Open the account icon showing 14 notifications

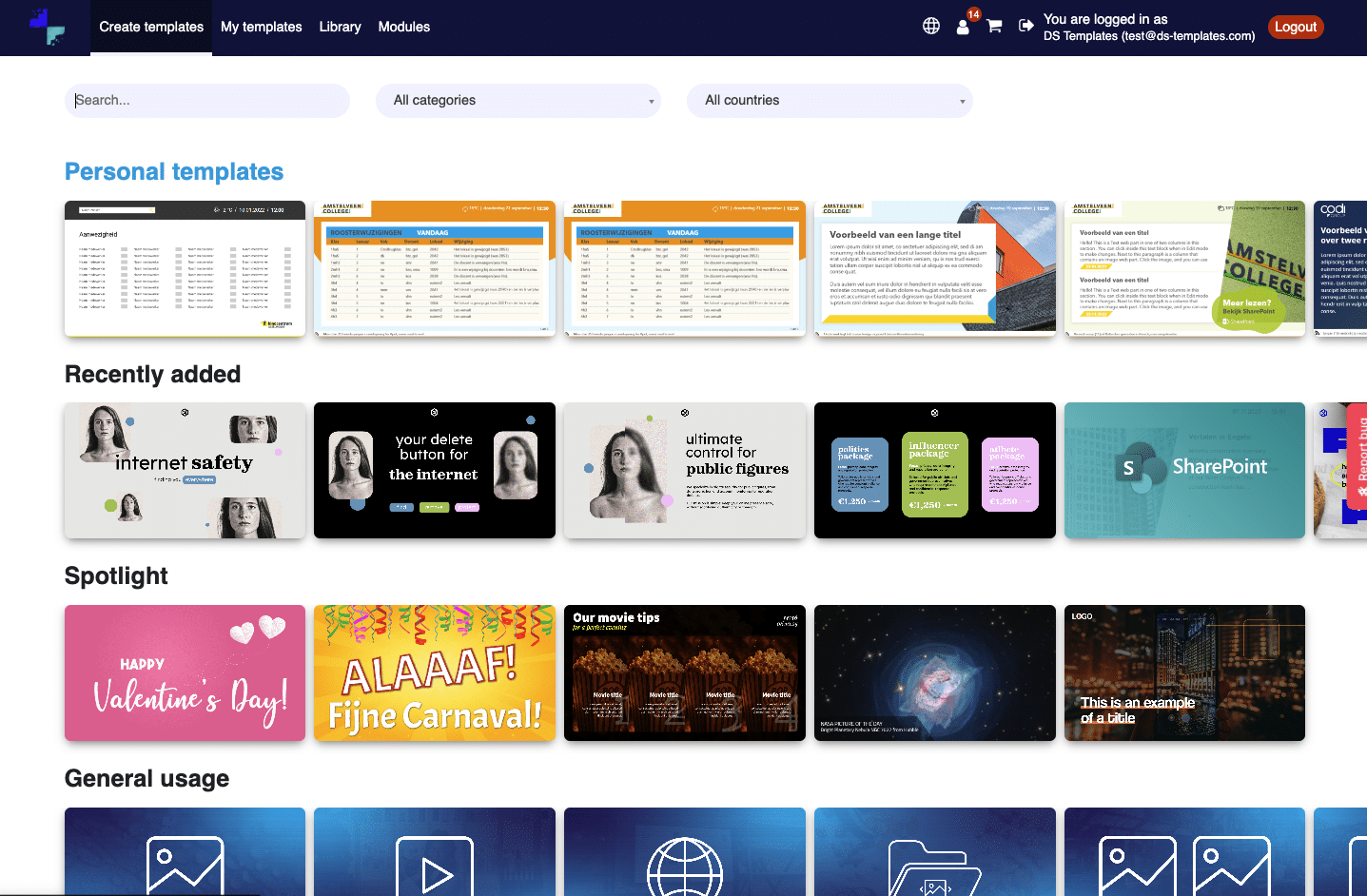(x=962, y=29)
